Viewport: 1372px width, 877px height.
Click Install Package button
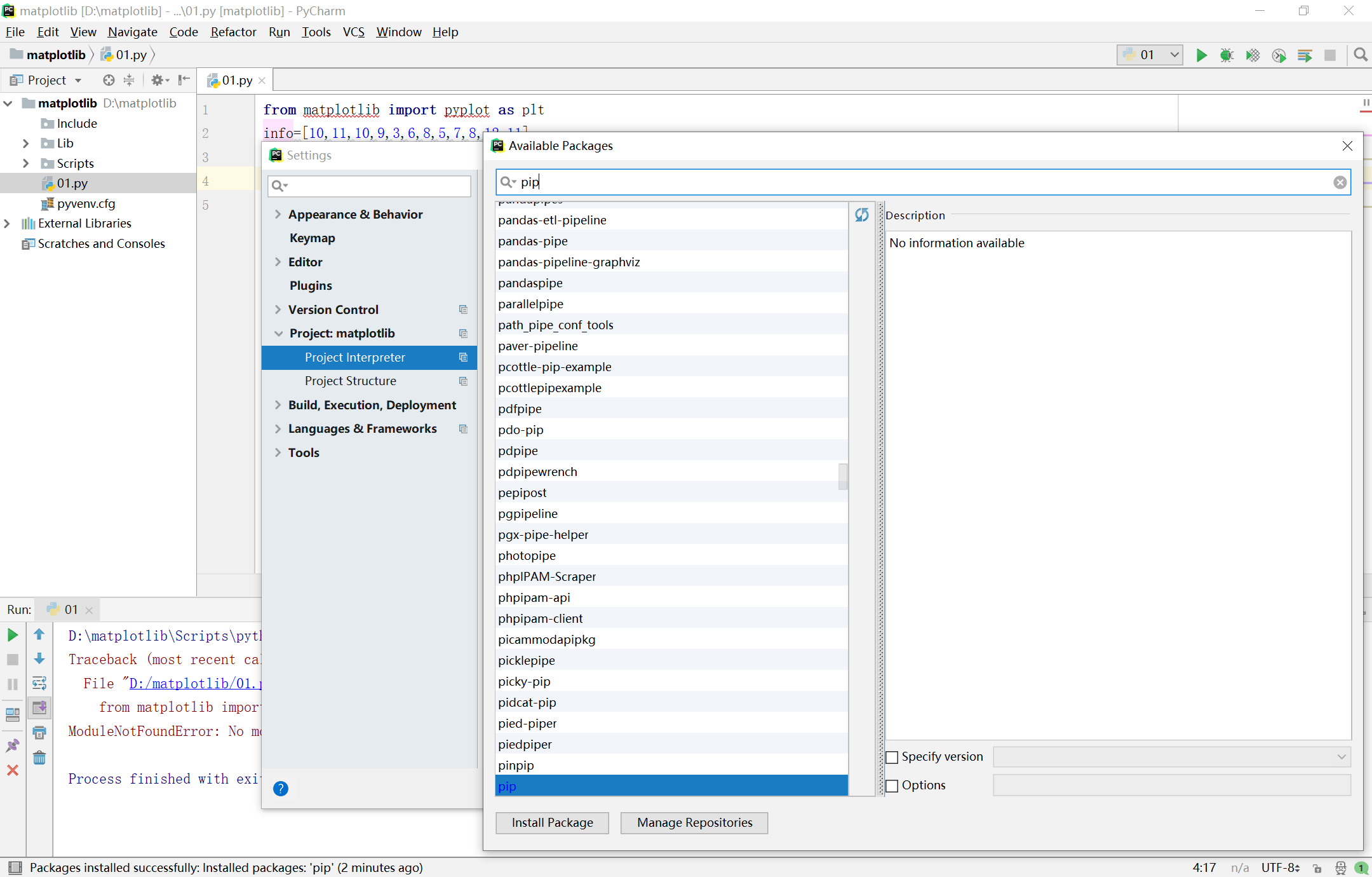click(x=552, y=822)
